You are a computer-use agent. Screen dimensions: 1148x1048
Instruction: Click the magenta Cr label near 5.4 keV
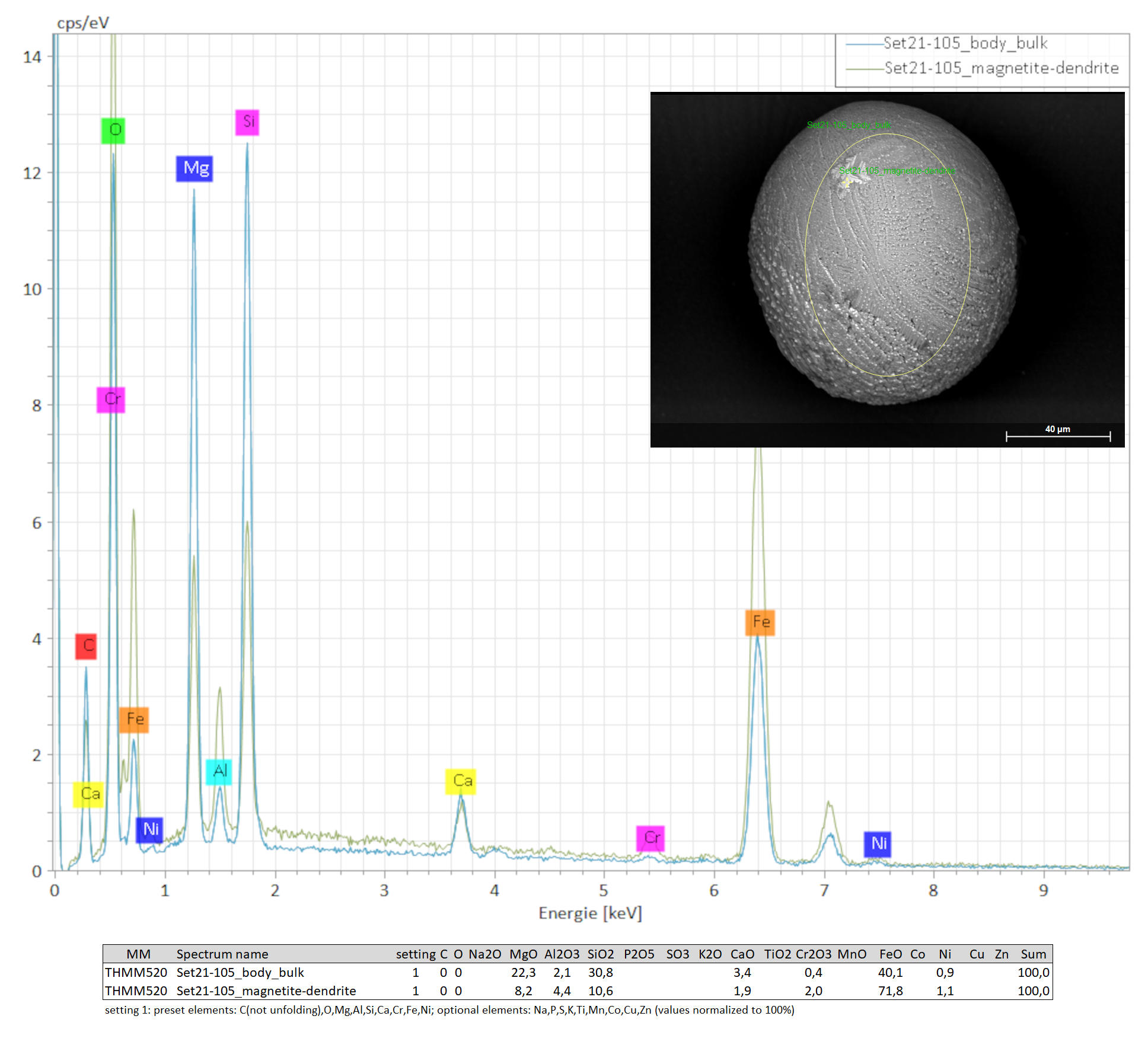pyautogui.click(x=650, y=838)
